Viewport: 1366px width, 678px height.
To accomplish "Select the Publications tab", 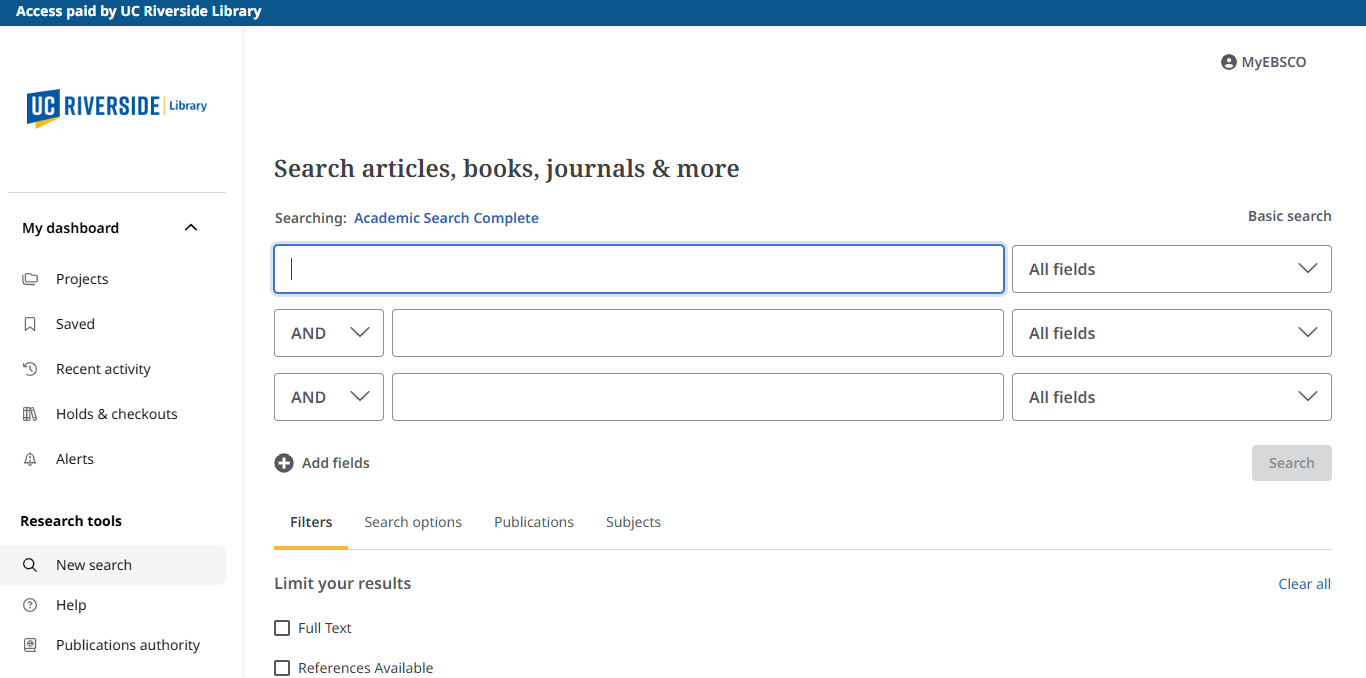I will tap(534, 521).
